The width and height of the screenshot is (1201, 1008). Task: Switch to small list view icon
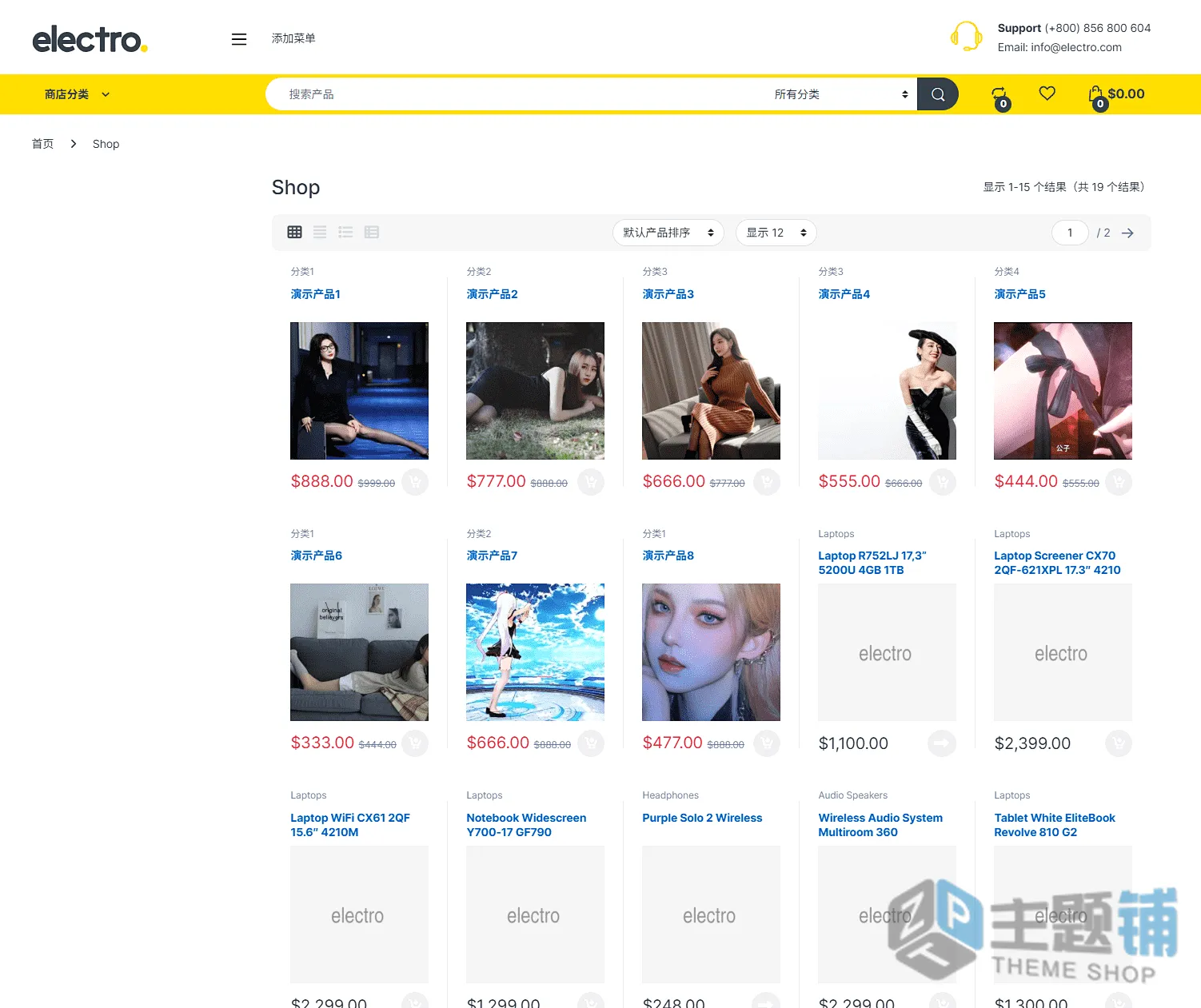click(371, 232)
